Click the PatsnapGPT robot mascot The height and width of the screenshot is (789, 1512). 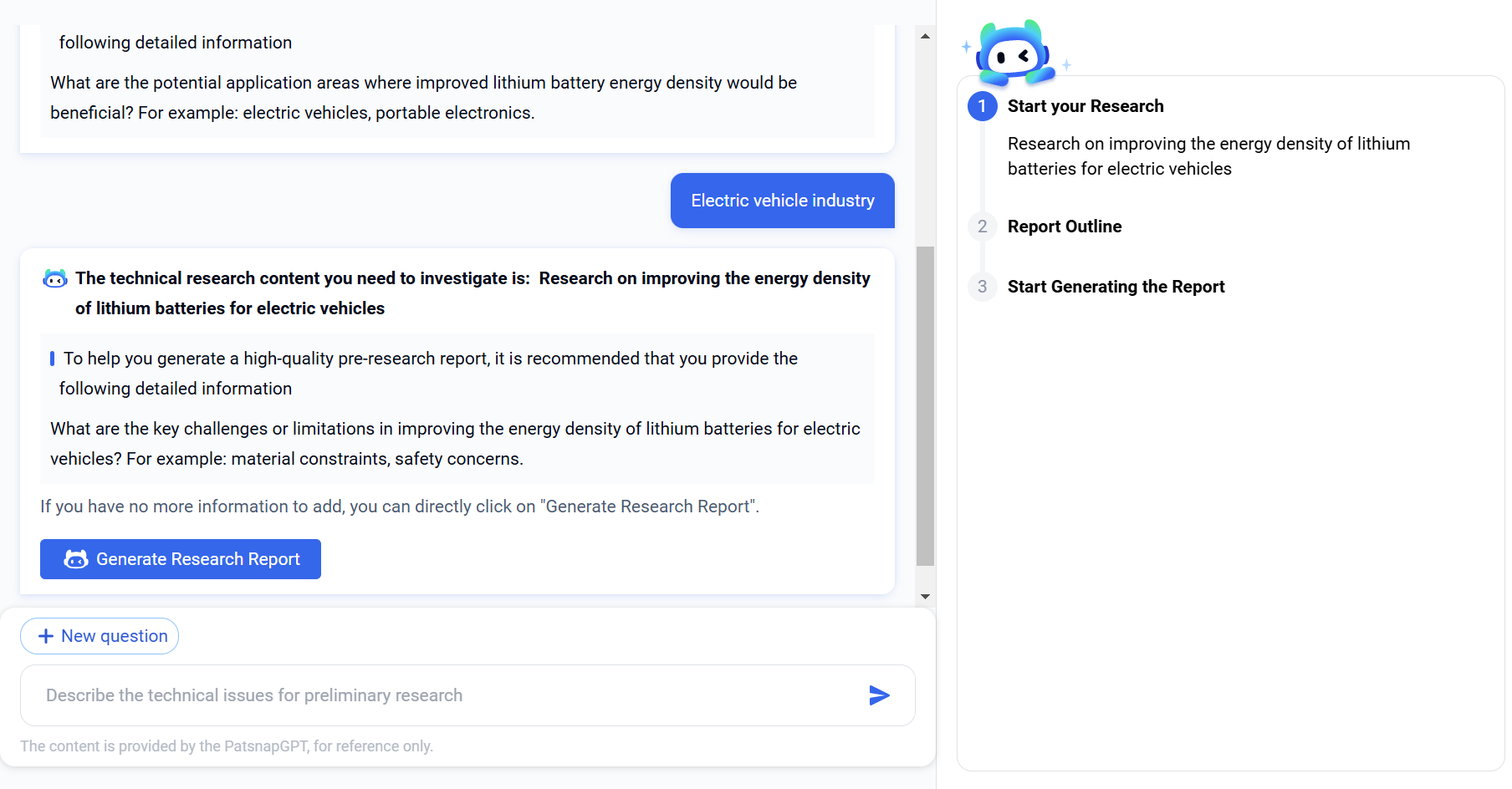(1014, 53)
